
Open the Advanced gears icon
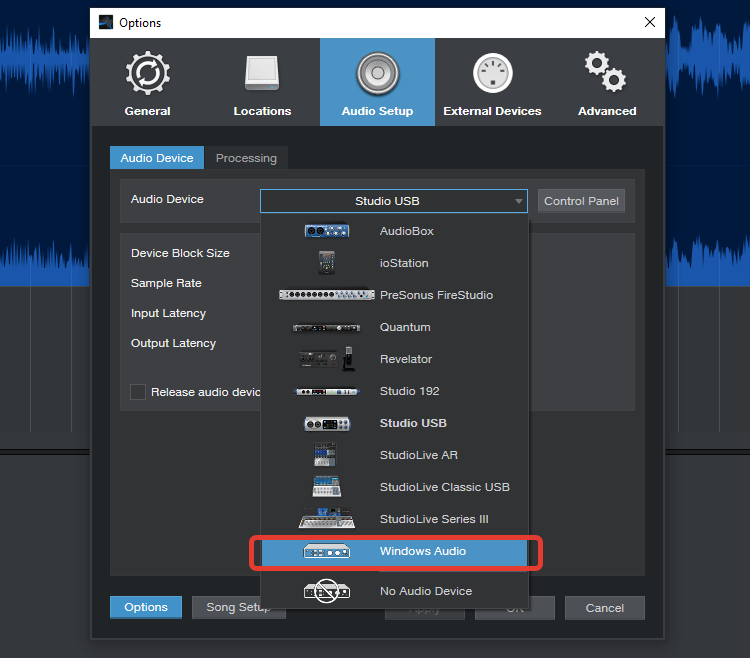point(606,72)
